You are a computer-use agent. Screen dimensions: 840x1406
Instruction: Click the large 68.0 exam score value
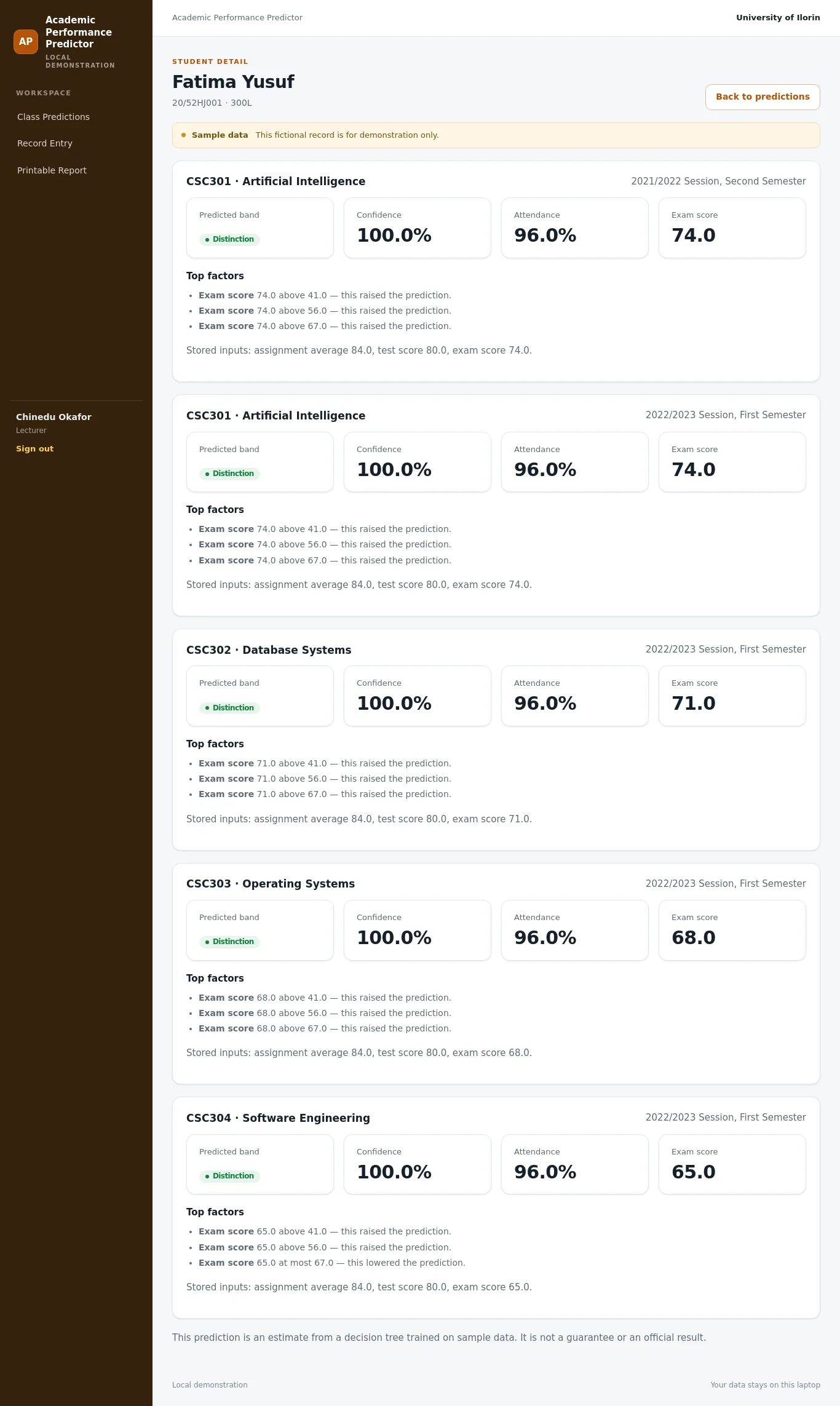[x=694, y=938]
